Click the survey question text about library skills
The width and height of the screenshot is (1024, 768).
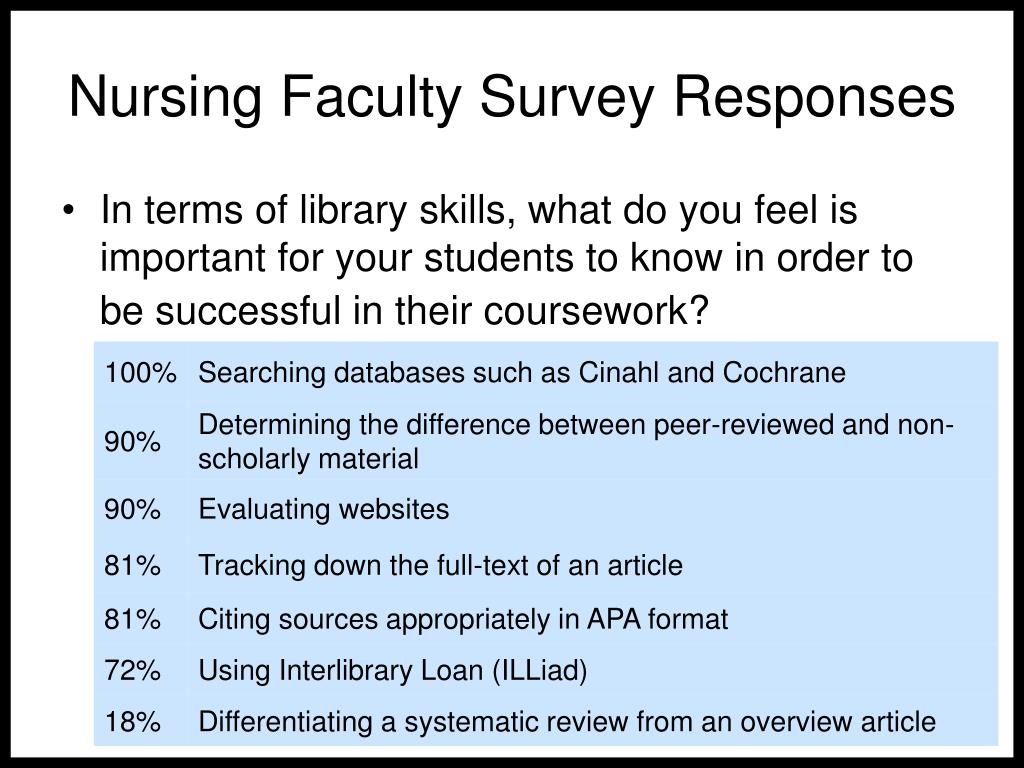tap(506, 259)
